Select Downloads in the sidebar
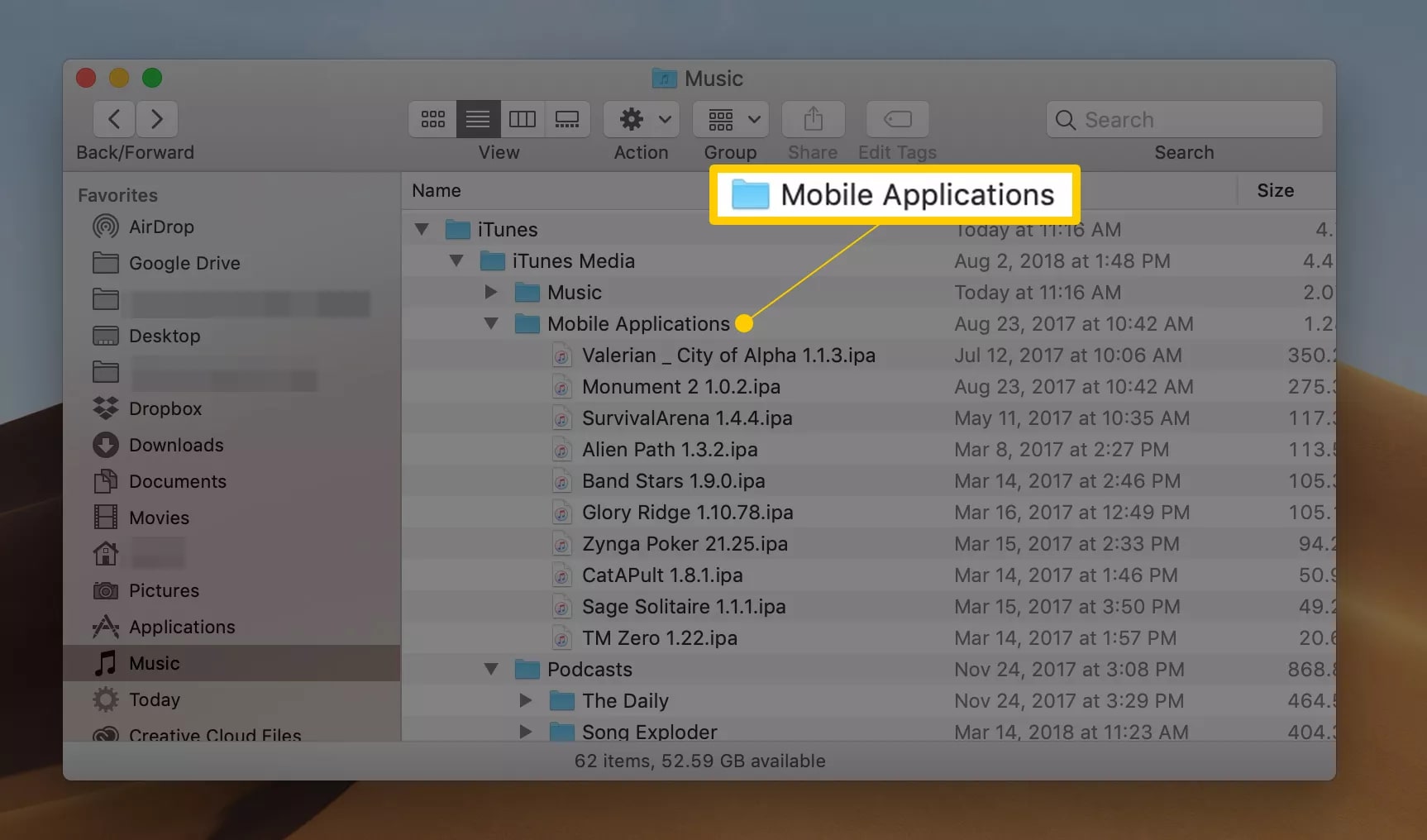This screenshot has height=840, width=1427. (175, 445)
